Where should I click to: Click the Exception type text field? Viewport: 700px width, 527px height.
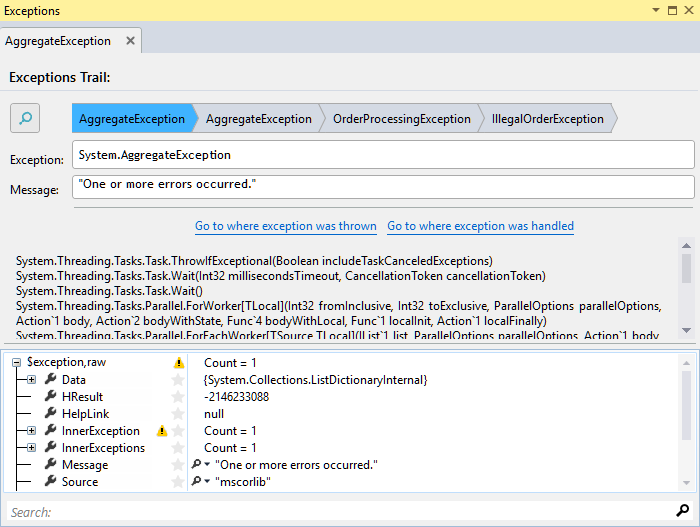(383, 155)
